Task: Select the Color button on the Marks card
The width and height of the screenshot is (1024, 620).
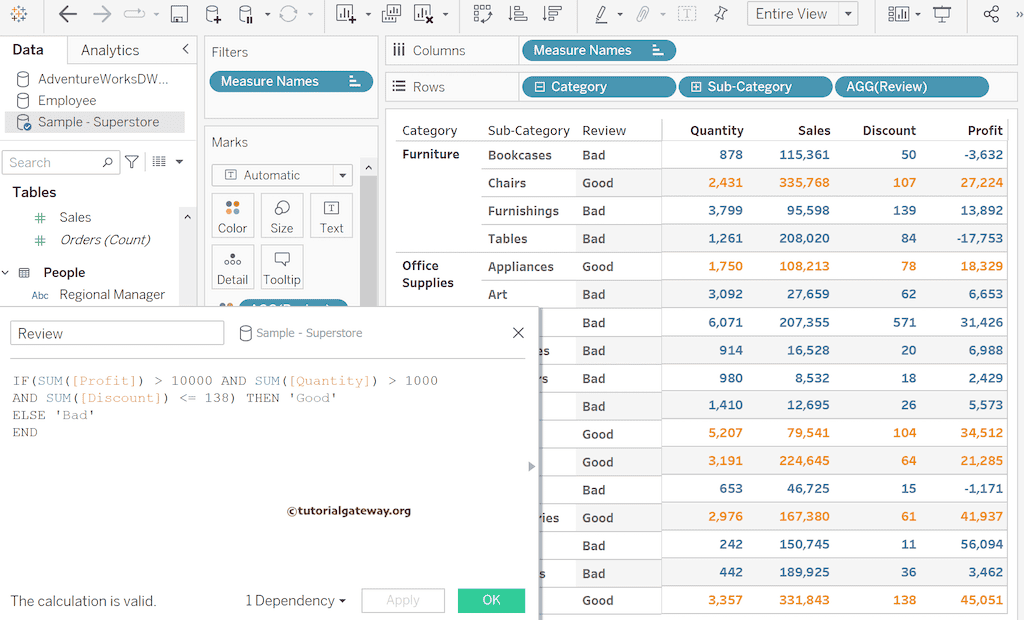Action: [x=232, y=215]
